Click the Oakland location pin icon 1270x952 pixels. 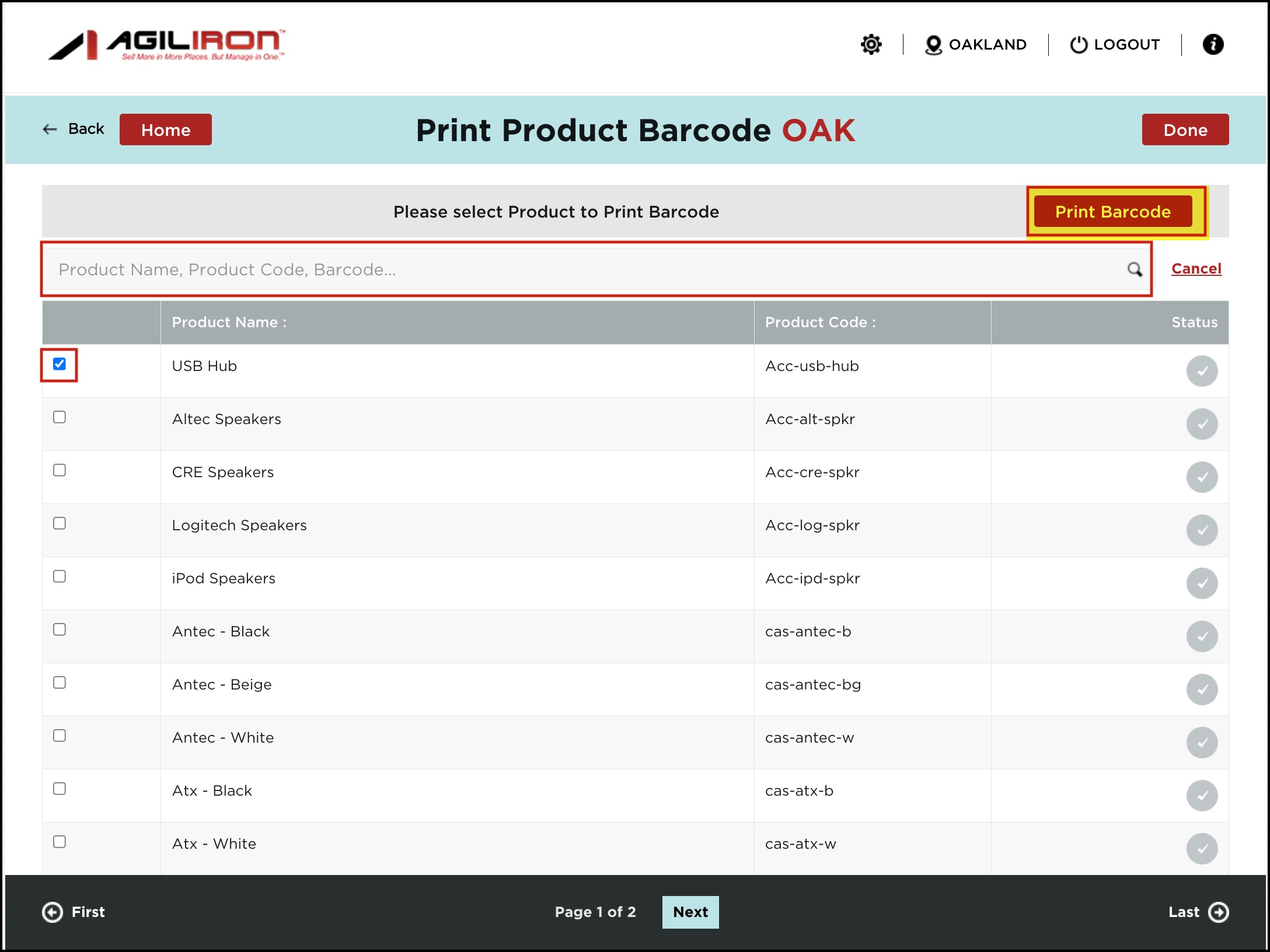click(x=933, y=45)
